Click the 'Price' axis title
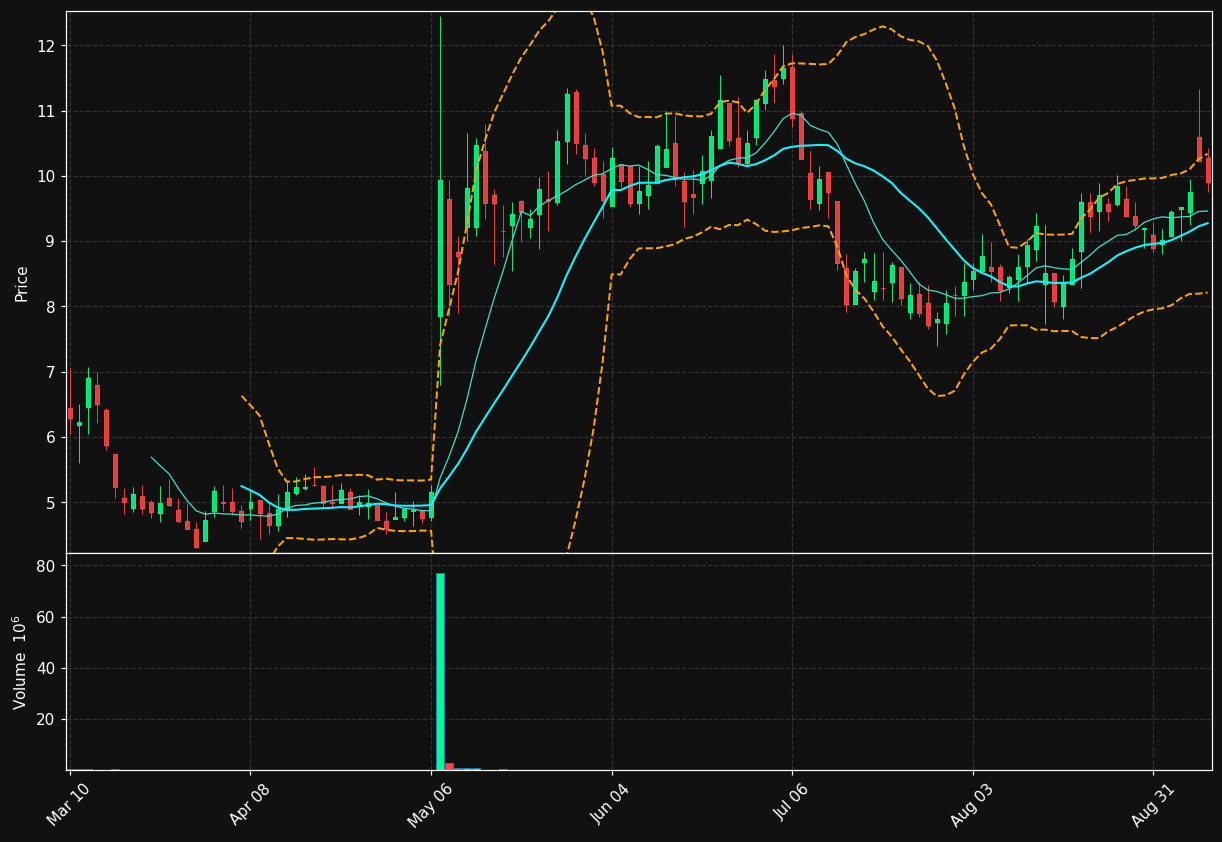 click(22, 283)
